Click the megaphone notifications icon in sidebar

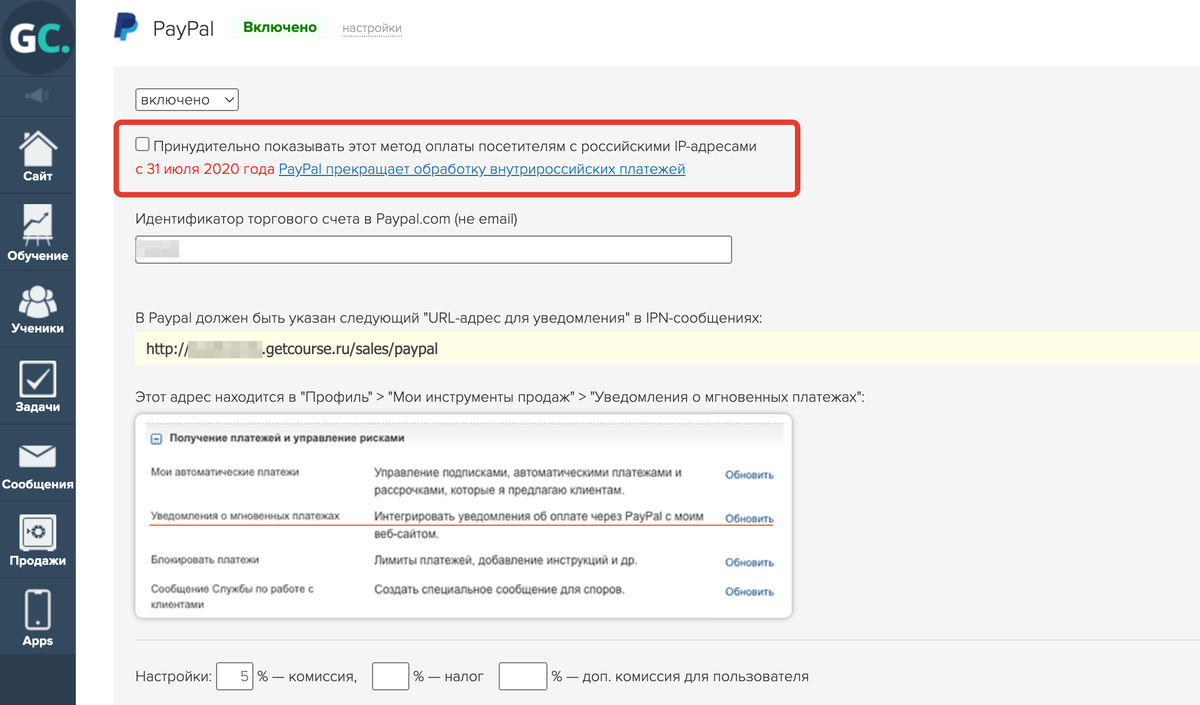point(37,96)
